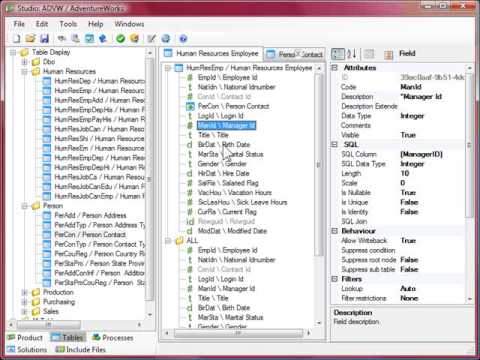Open the Include Files bottom tab
The width and height of the screenshot is (480, 360).
[81, 349]
